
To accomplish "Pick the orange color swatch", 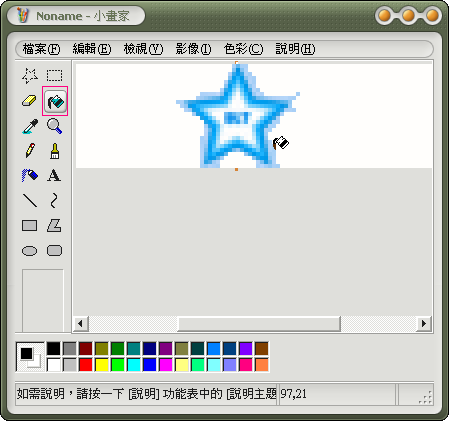I will 262,365.
